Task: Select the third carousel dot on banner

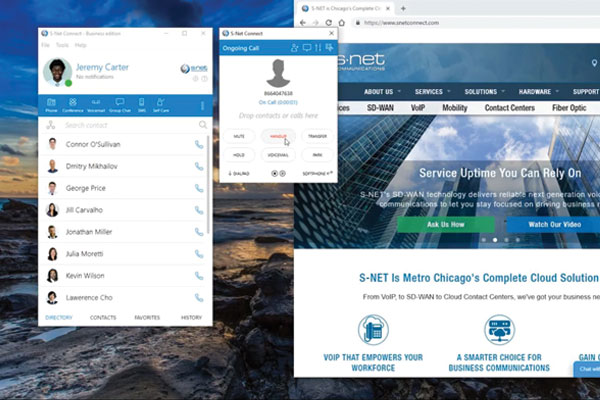Action: (506, 240)
